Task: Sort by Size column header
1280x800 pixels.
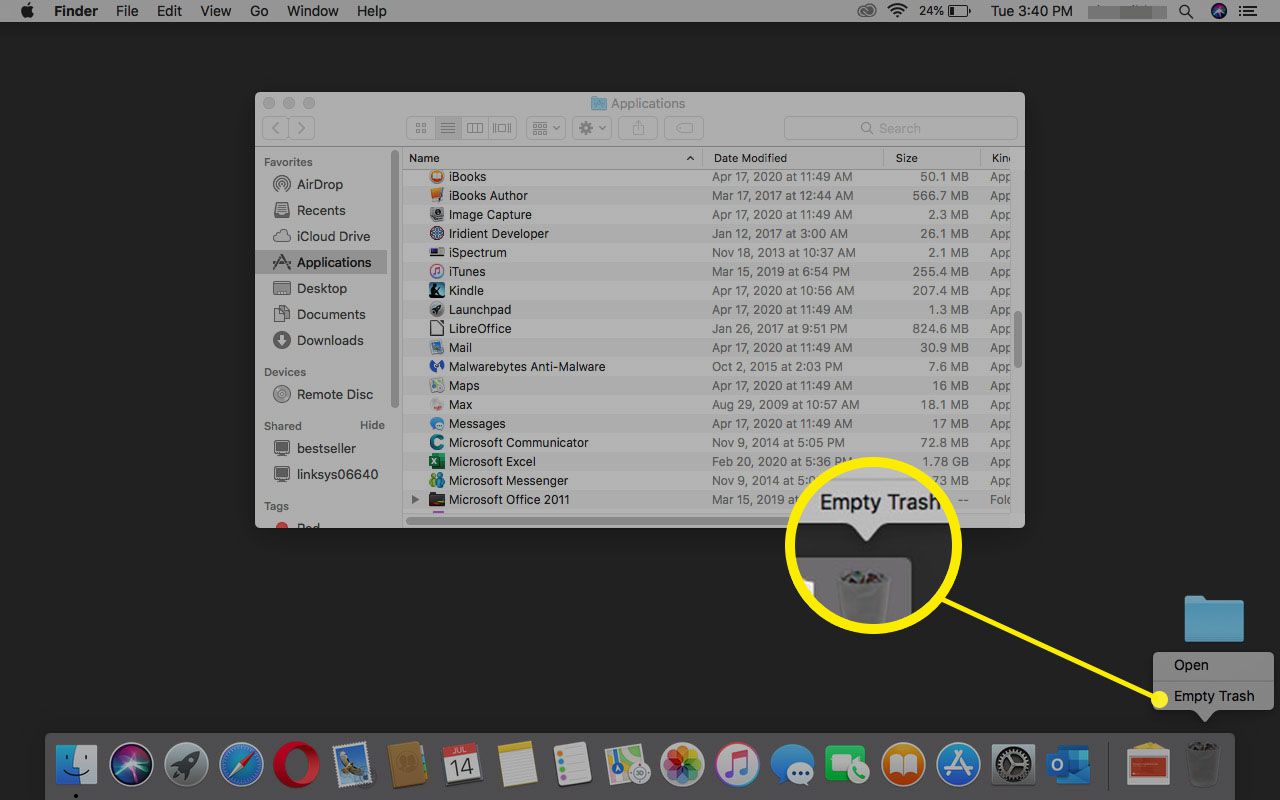Action: point(932,158)
